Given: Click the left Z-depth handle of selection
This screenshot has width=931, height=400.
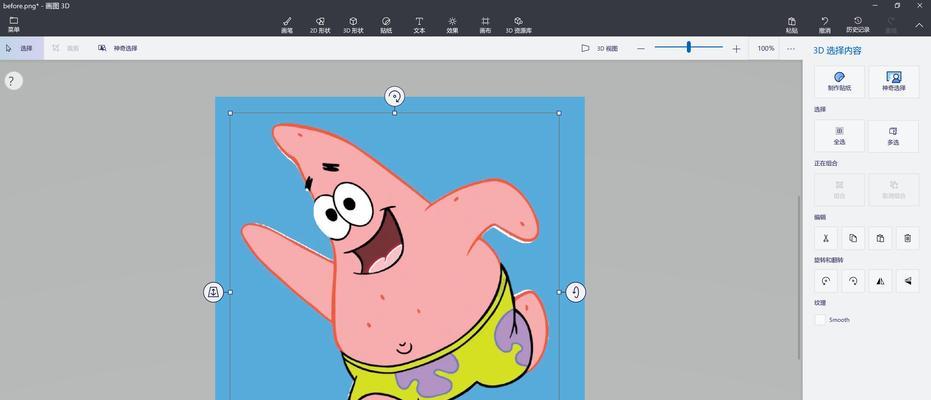Looking at the screenshot, I should click(214, 291).
